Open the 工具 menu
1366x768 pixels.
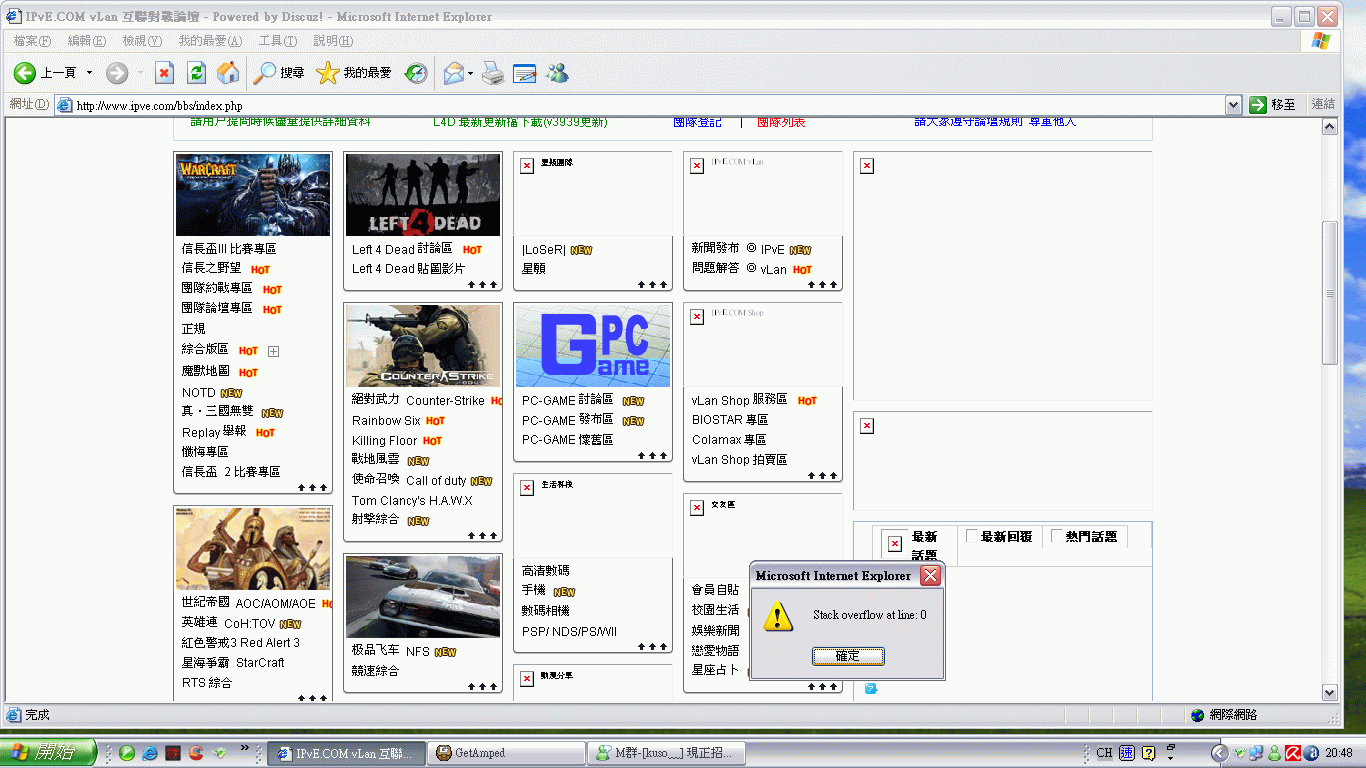click(x=277, y=41)
